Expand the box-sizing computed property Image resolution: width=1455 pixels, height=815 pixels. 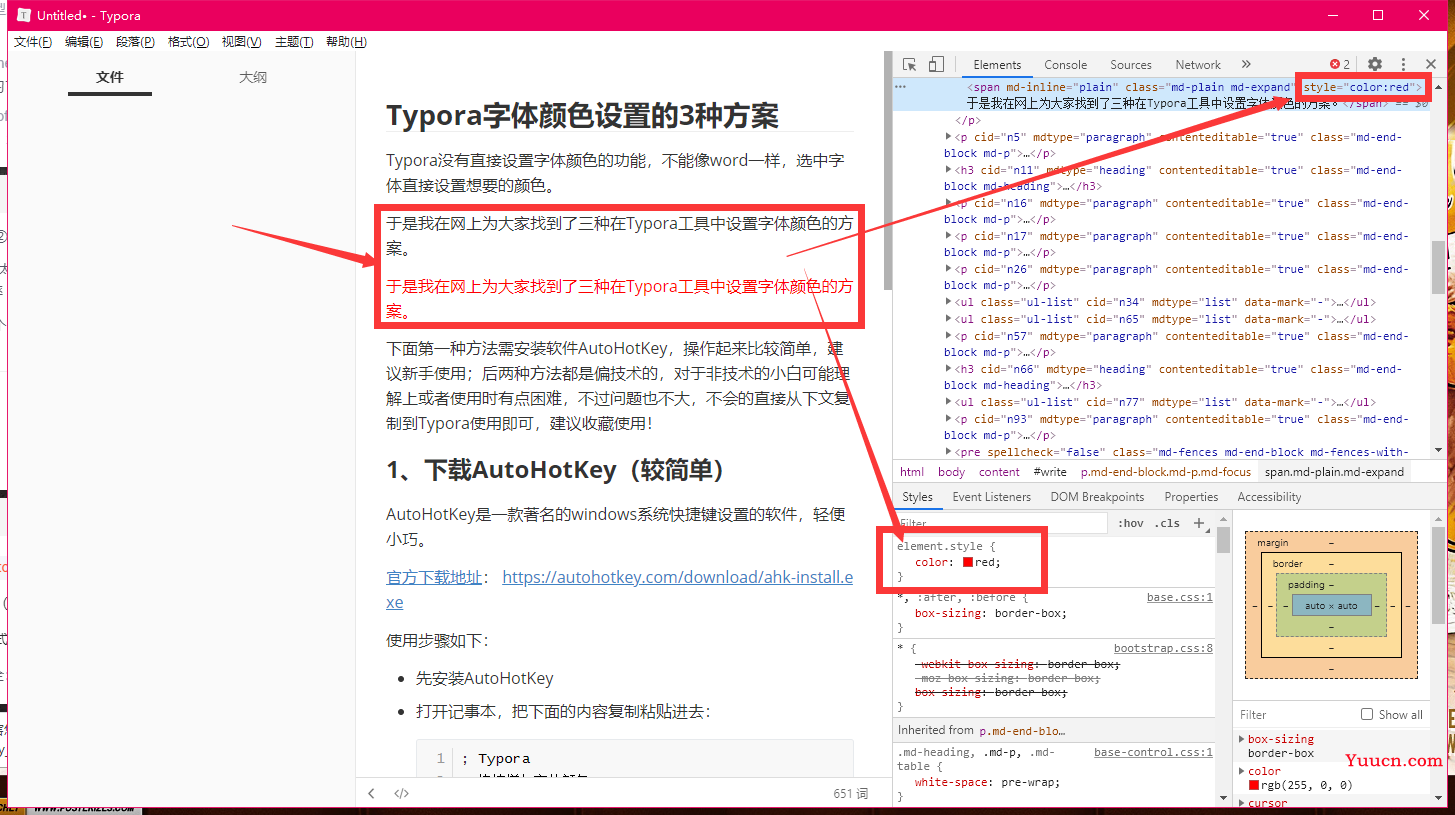(x=1242, y=739)
